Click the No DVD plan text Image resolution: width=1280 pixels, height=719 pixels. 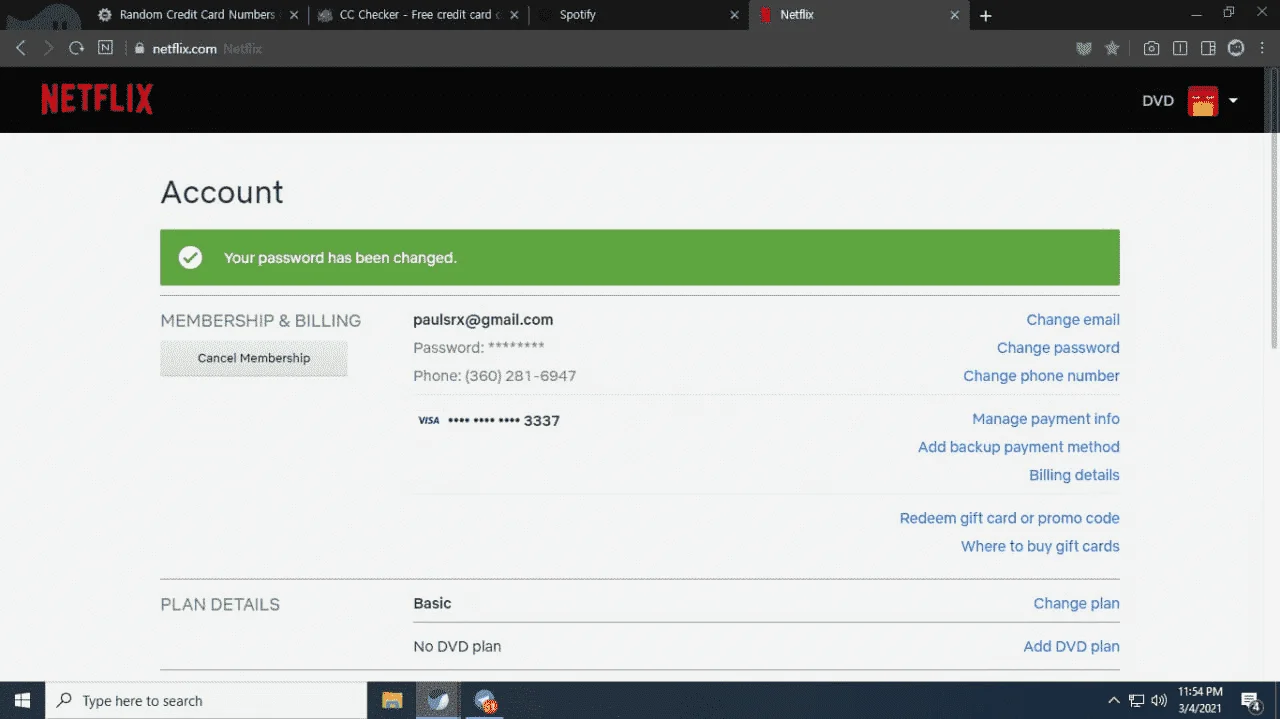coord(457,647)
